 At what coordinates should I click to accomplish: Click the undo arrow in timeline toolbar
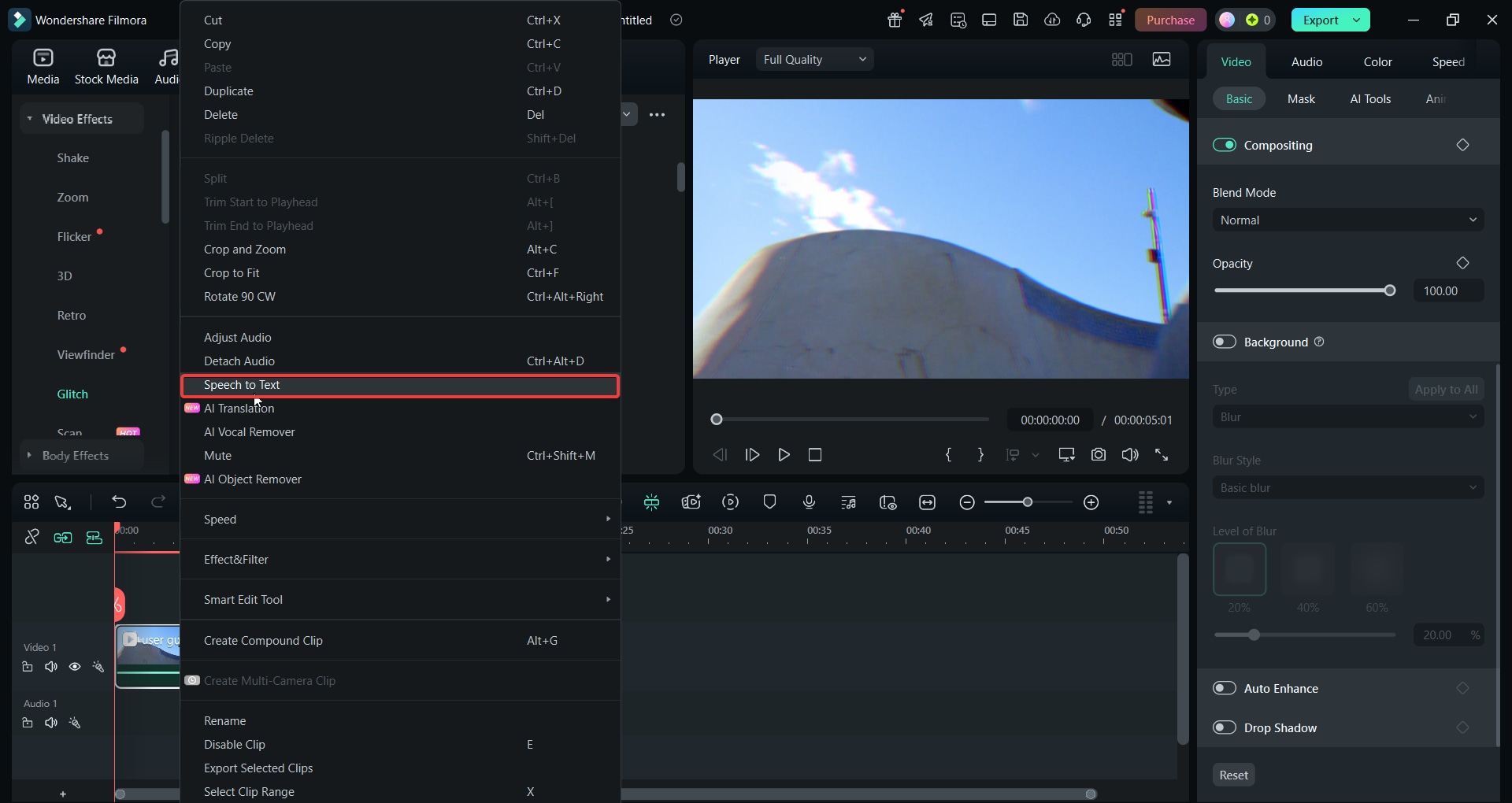coord(119,502)
